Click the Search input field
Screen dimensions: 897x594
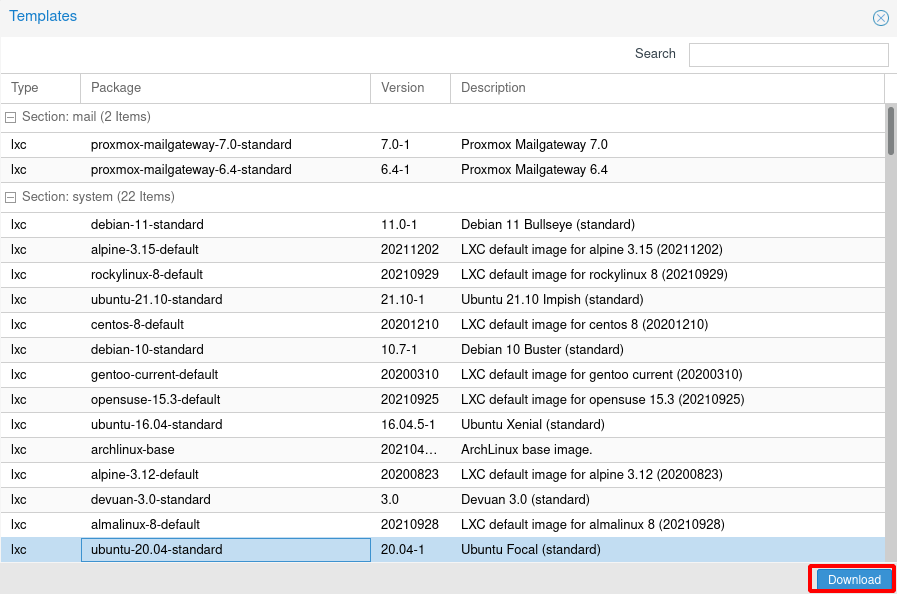tap(788, 55)
